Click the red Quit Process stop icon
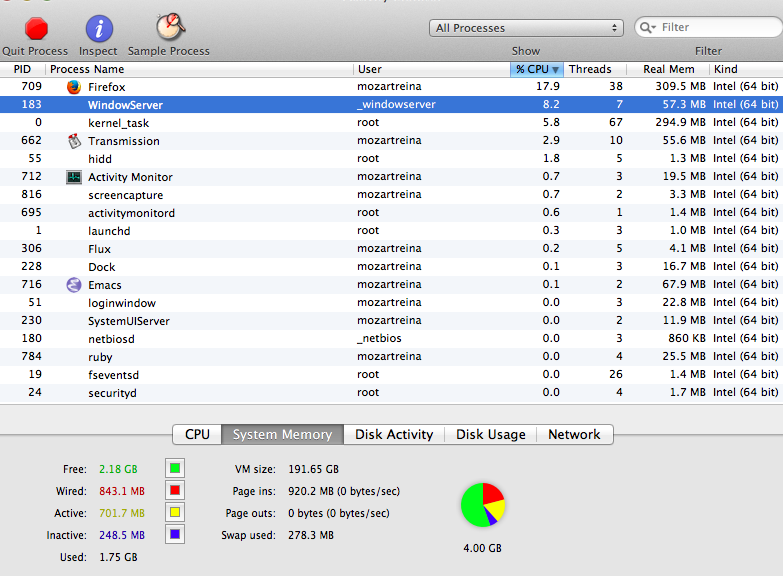The height and width of the screenshot is (576, 783). coord(36,28)
